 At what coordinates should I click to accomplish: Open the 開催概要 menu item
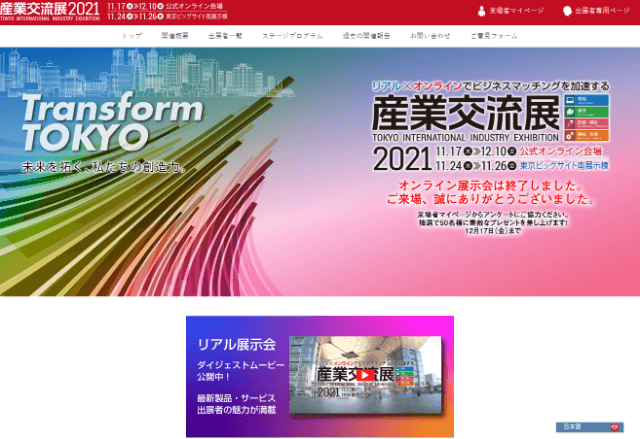pos(175,36)
